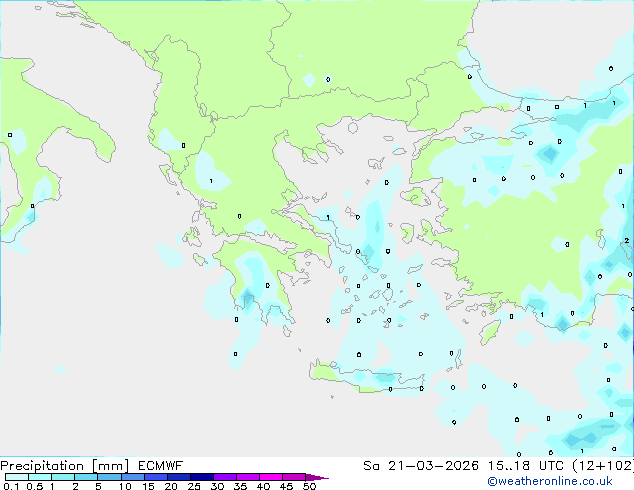Click the '0.5' legend scale label
Viewport: 634px width, 490px height.
35,486
